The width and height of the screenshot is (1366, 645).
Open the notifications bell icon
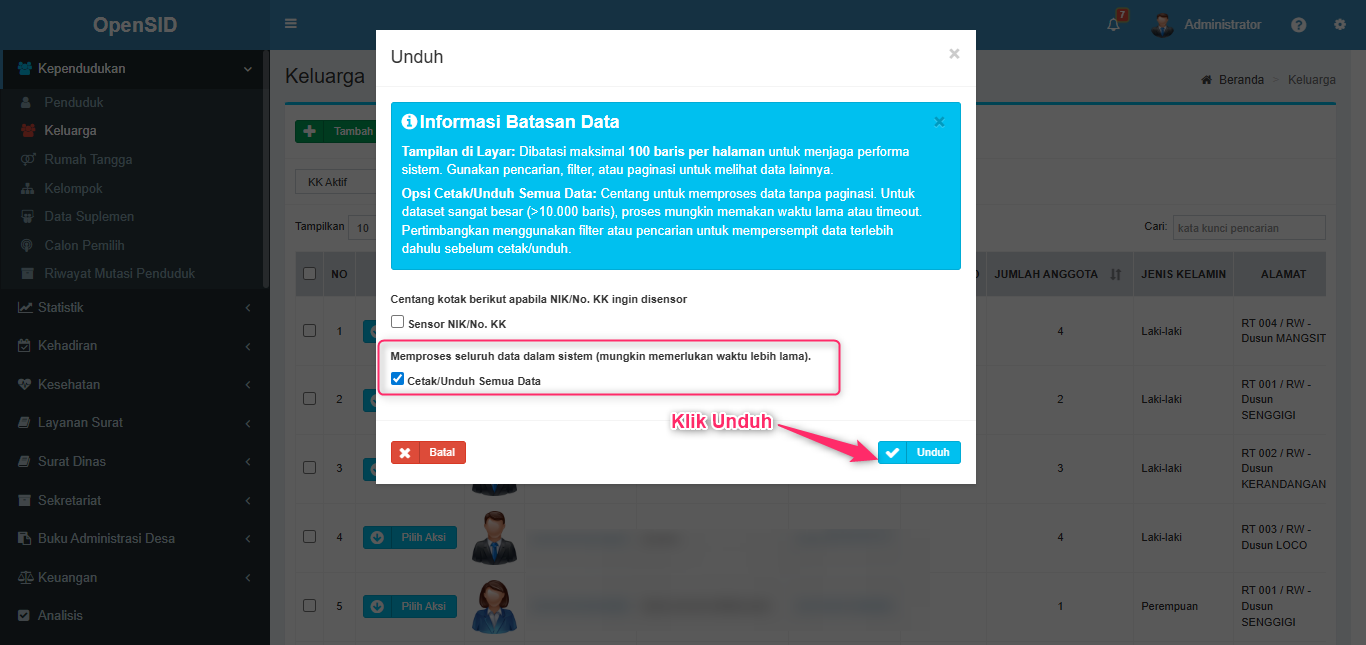(1113, 25)
